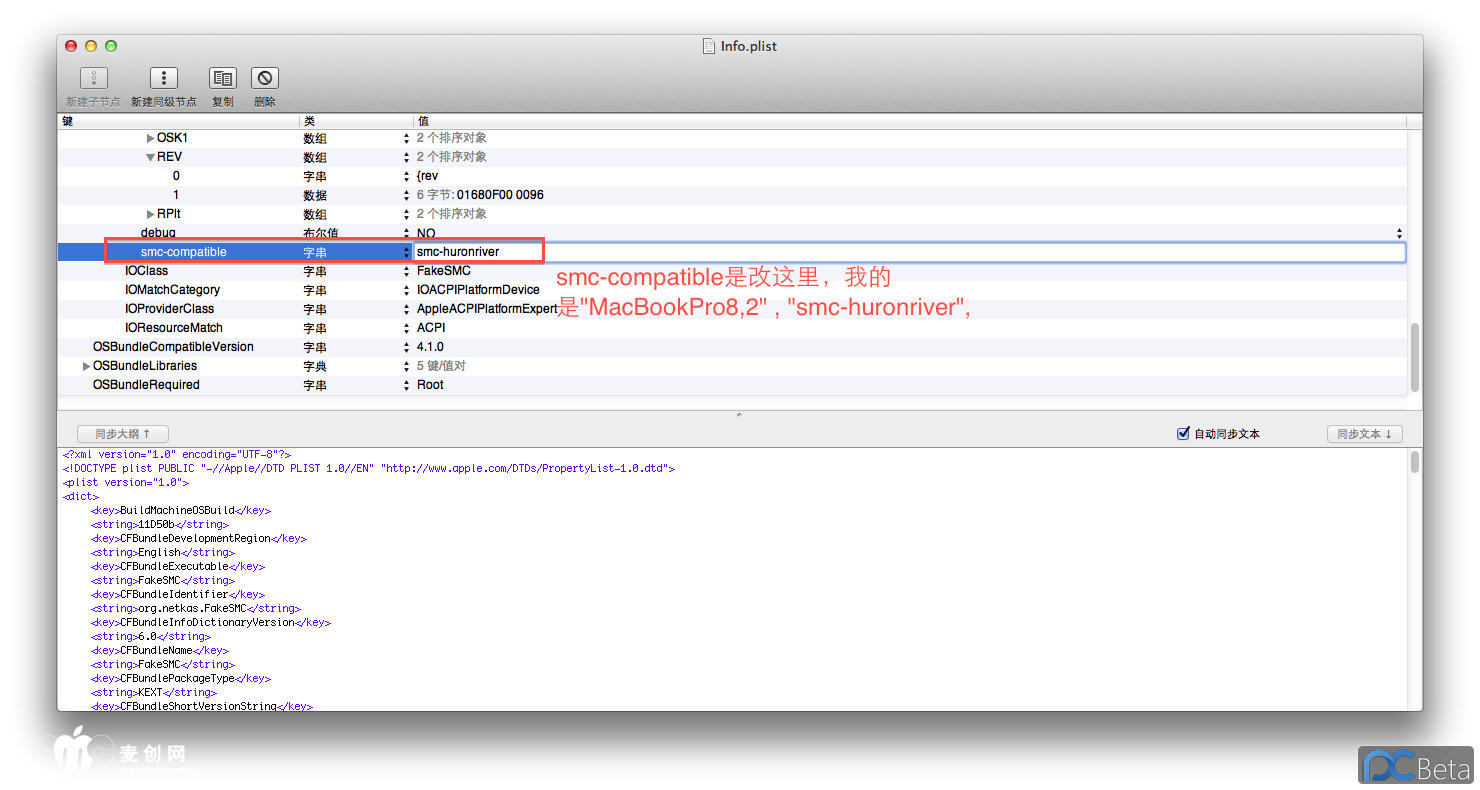Screen dimensions: 1480x790
Task: Click the 同步文本 ↓ button
Action: click(x=1364, y=434)
